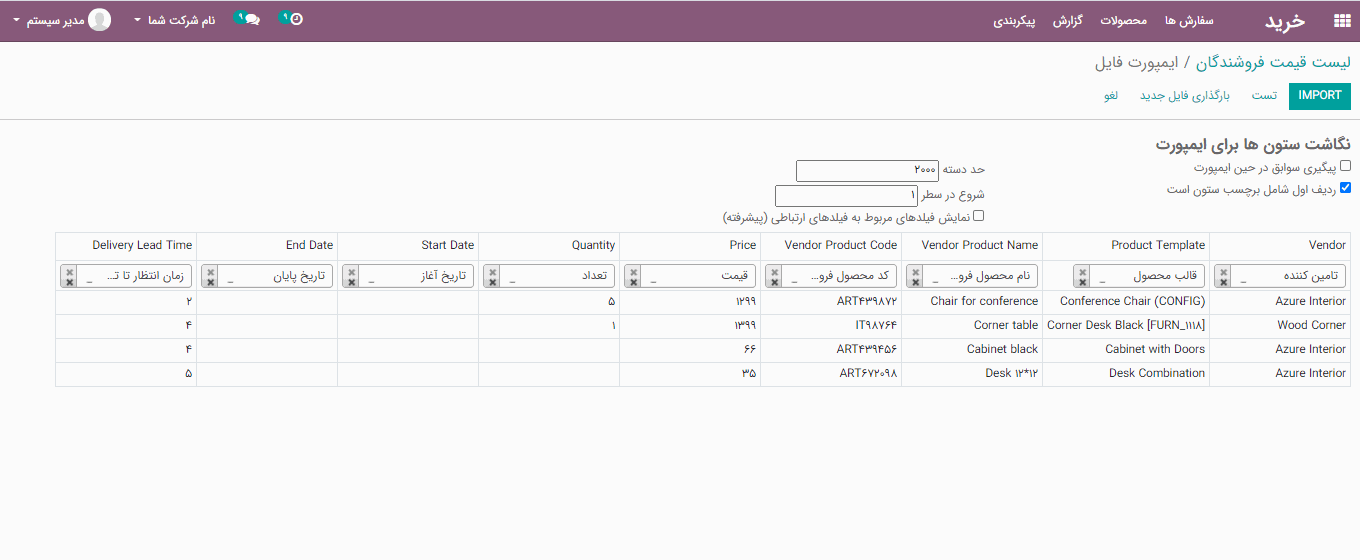Click the system admin user avatar

(x=100, y=20)
